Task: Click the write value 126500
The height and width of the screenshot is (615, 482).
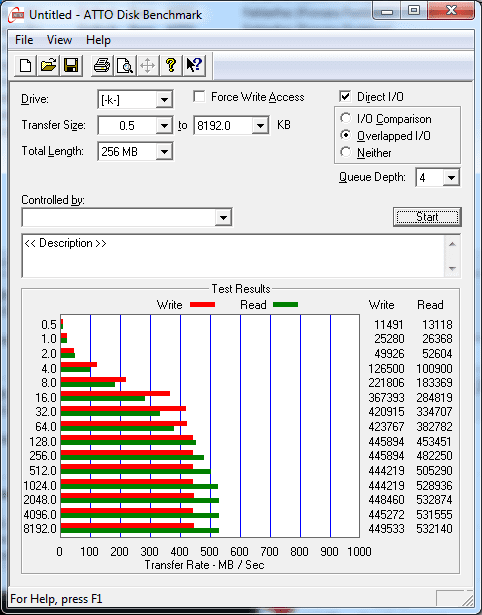Action: 386,369
